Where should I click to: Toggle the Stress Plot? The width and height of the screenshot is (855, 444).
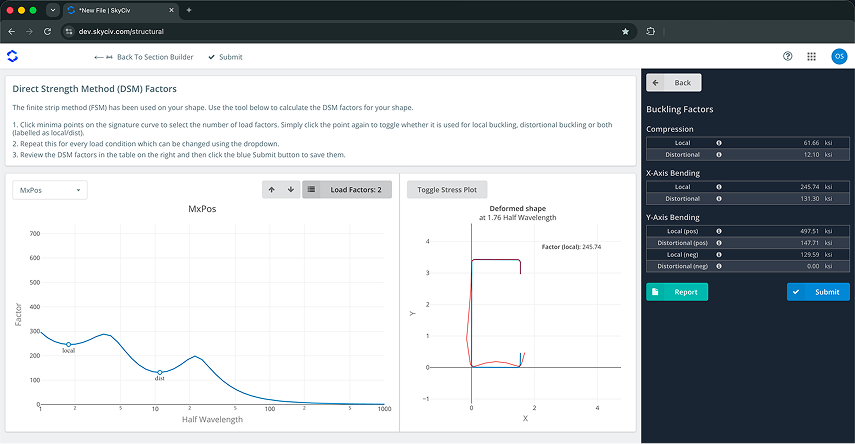coord(447,190)
